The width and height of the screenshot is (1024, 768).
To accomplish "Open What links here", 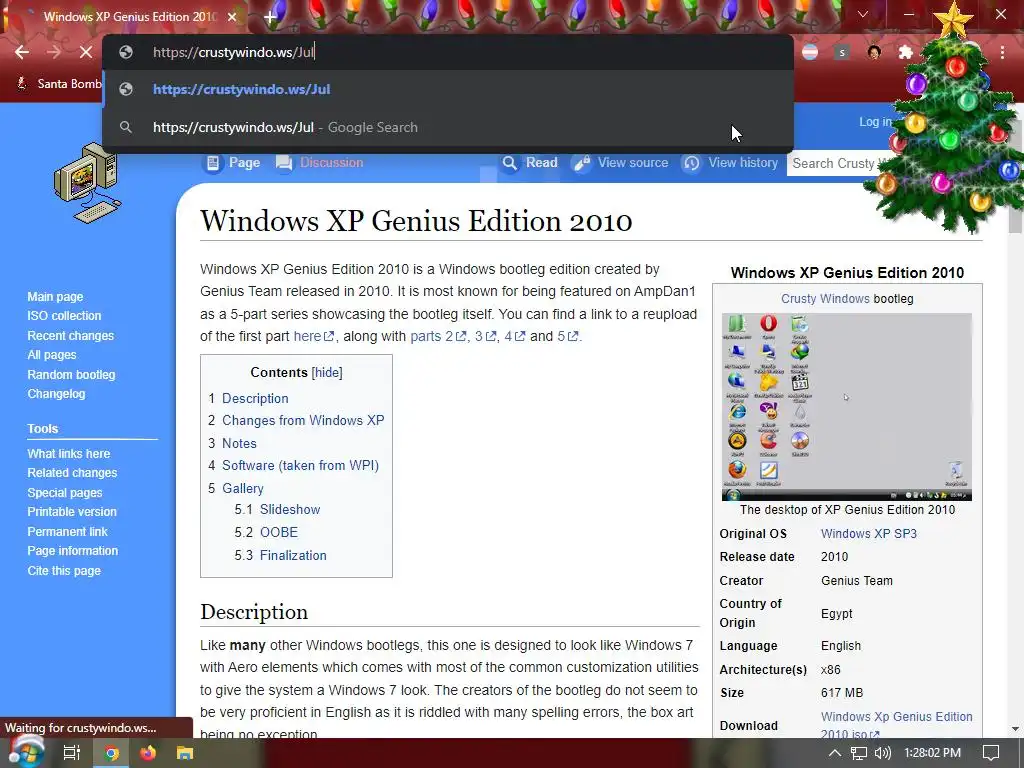I will point(69,453).
